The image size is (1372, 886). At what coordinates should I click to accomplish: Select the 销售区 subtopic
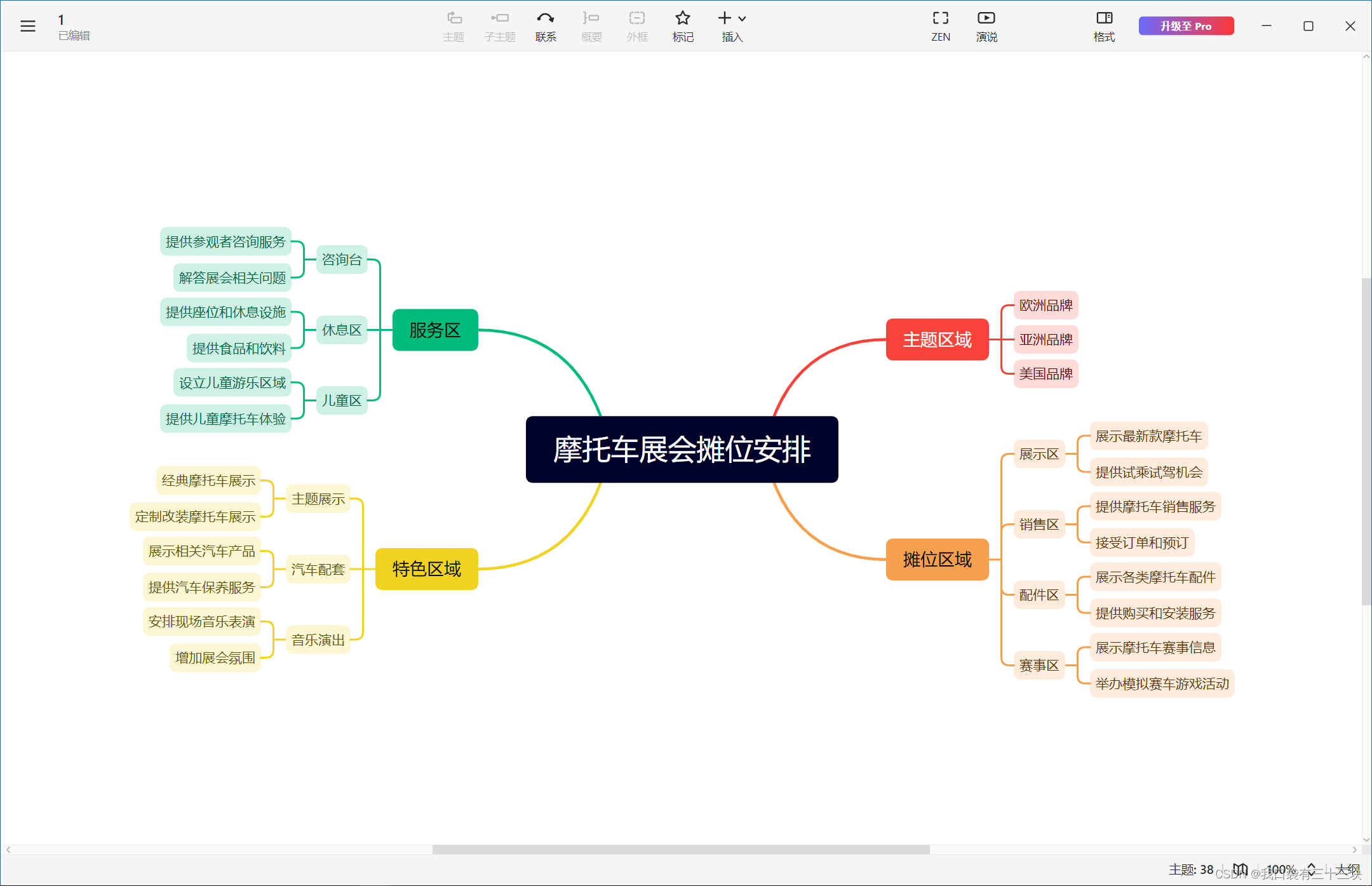pyautogui.click(x=1039, y=525)
